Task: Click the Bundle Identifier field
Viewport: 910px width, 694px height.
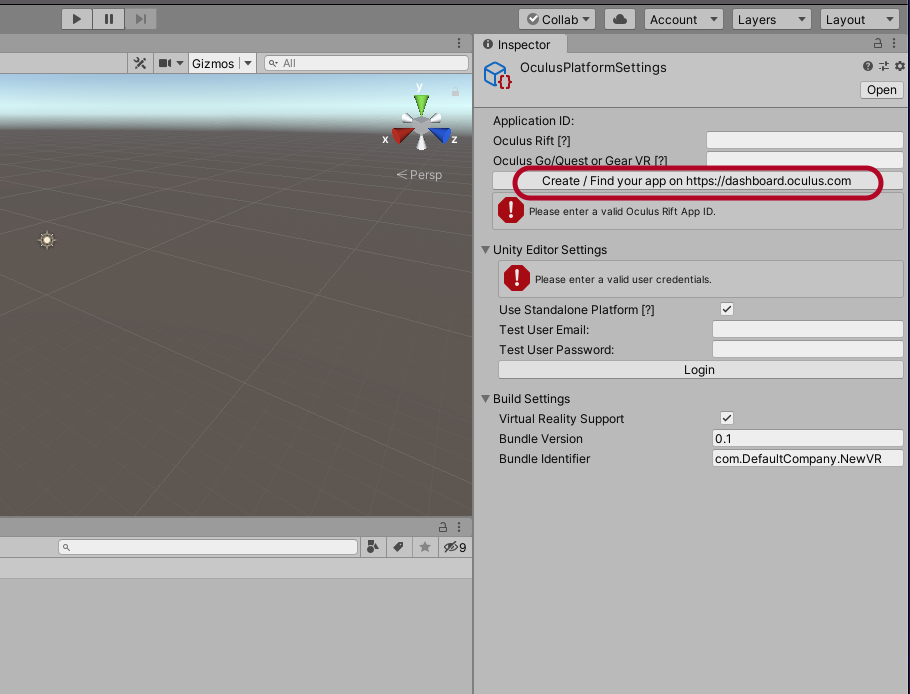Action: tap(807, 458)
